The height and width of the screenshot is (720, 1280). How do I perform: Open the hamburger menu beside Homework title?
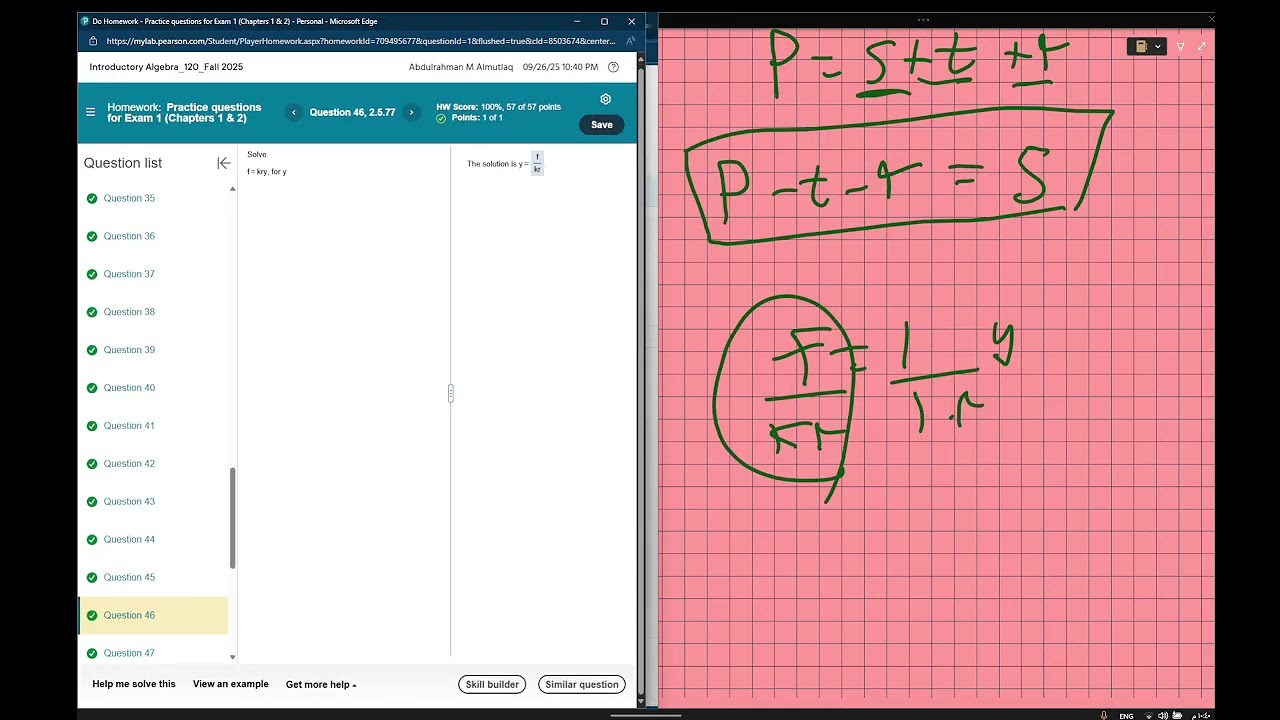click(x=90, y=112)
